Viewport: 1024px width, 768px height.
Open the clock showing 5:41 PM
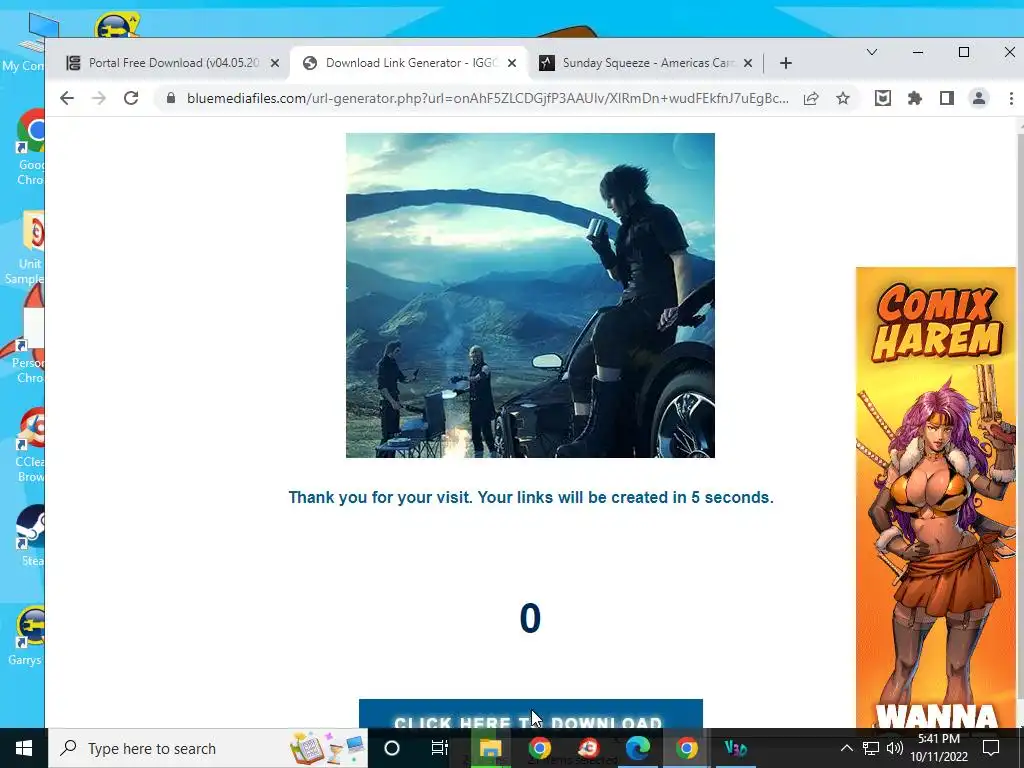coord(939,748)
